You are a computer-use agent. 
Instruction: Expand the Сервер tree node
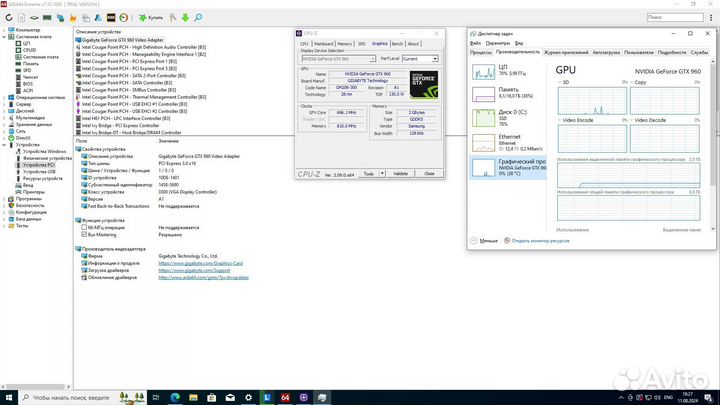4,104
